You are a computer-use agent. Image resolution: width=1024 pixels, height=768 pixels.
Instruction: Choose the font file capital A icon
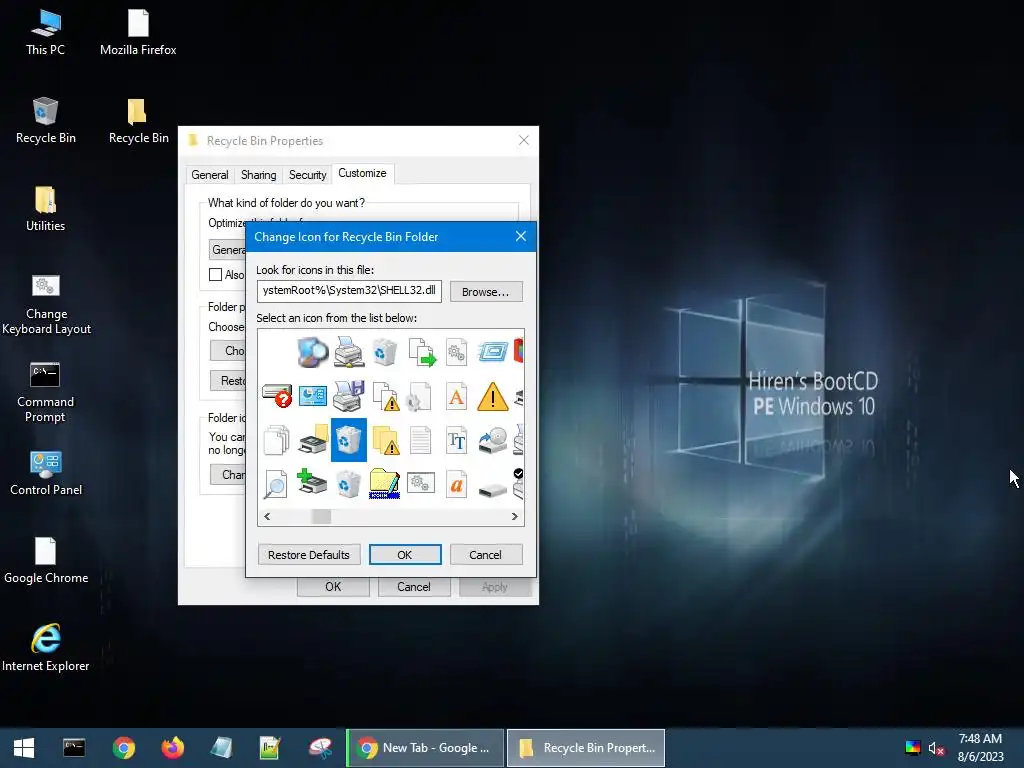(456, 396)
